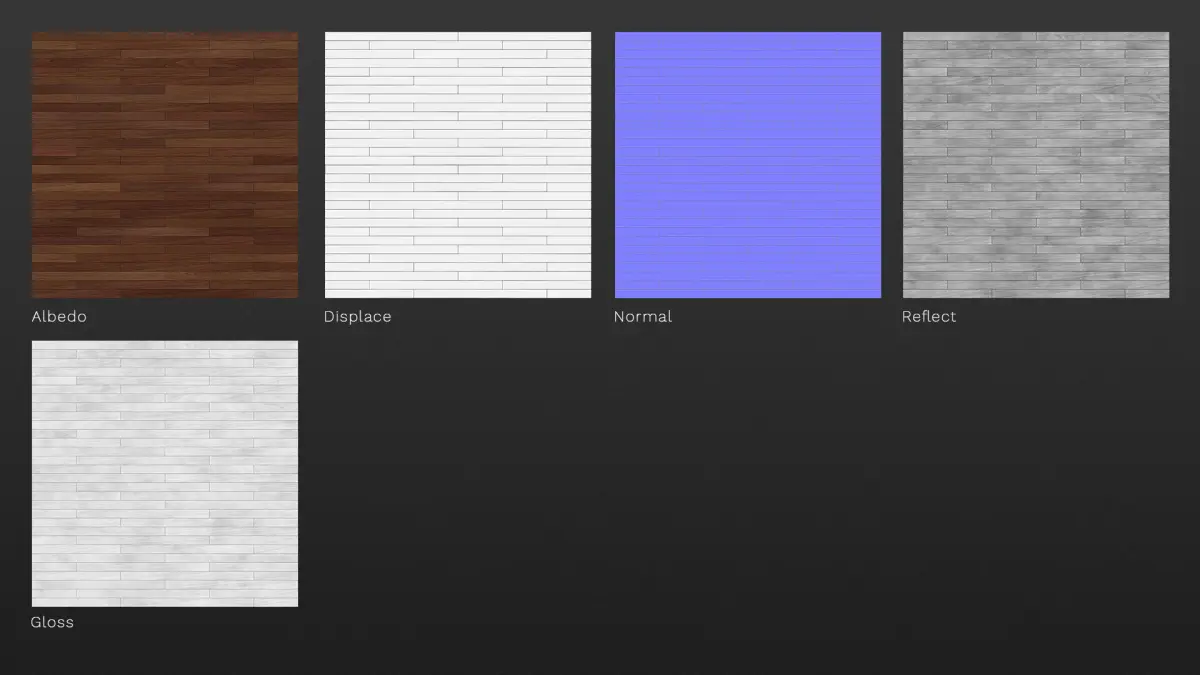
Task: Click the "Normal" label
Action: tap(643, 316)
